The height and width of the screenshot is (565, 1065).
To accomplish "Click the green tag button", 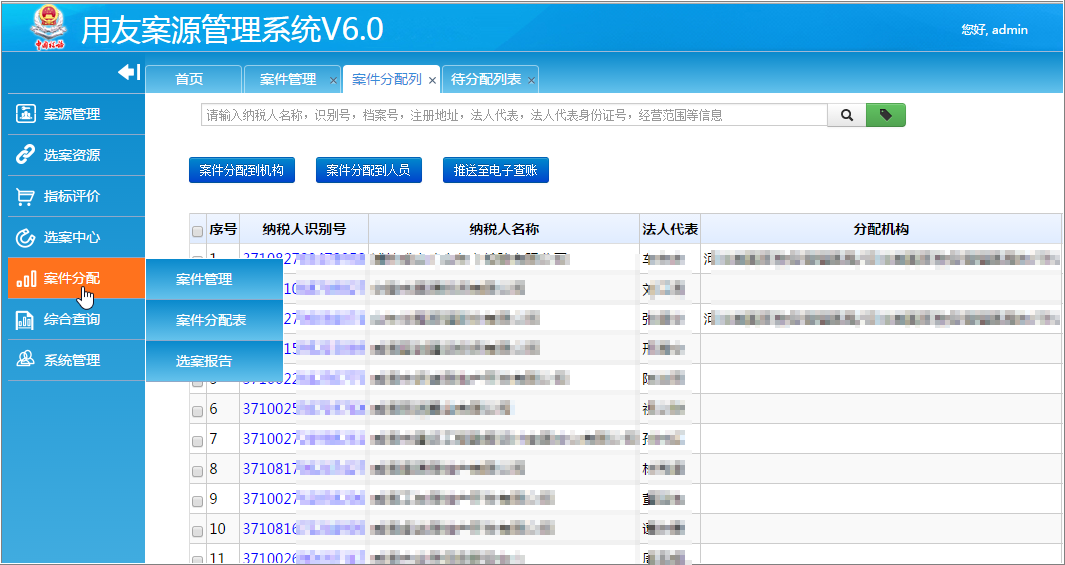I will click(886, 115).
